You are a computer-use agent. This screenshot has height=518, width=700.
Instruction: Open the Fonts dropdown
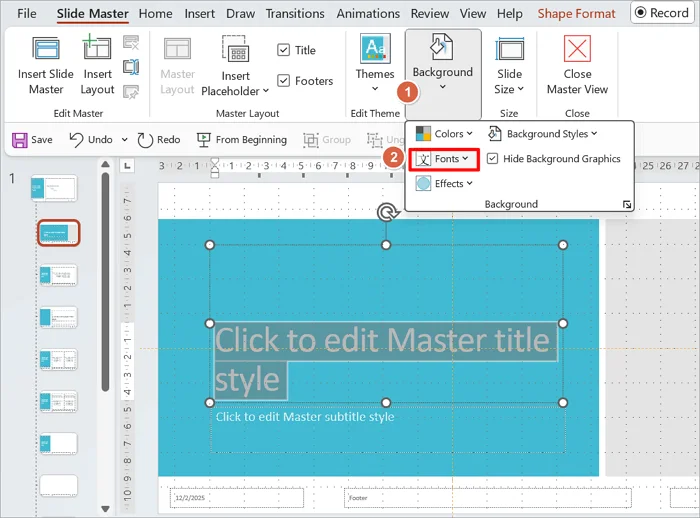pos(444,159)
